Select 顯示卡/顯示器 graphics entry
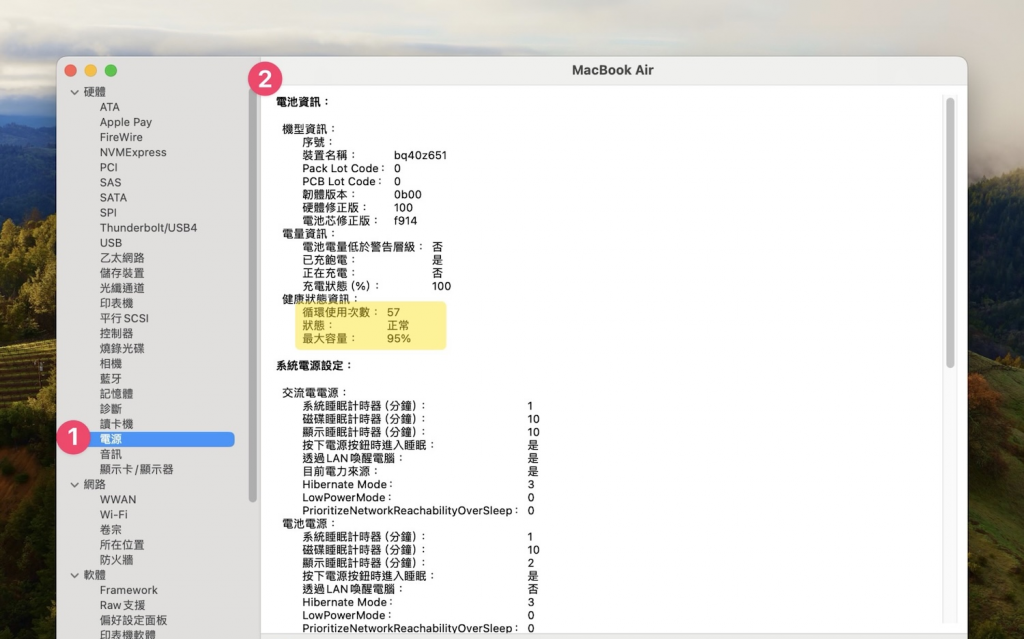Viewport: 1024px width, 639px height. 136,469
